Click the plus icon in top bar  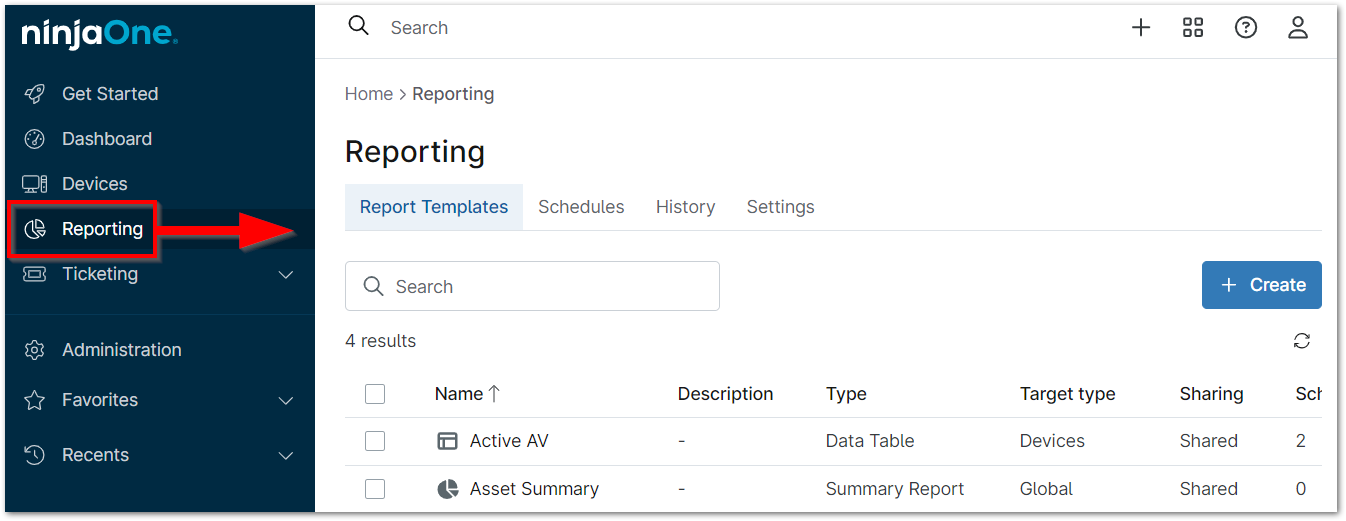tap(1141, 28)
